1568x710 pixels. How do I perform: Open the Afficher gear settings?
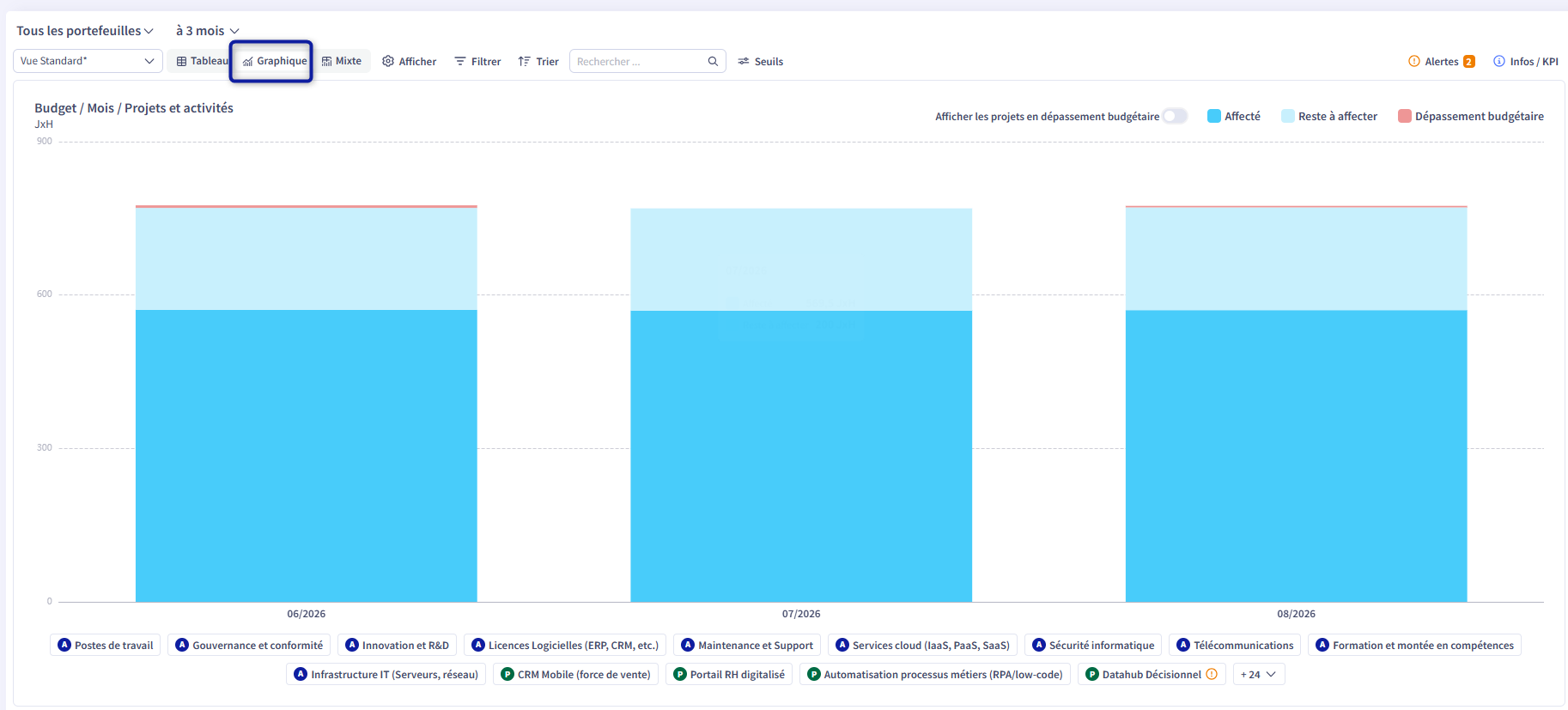(x=388, y=61)
